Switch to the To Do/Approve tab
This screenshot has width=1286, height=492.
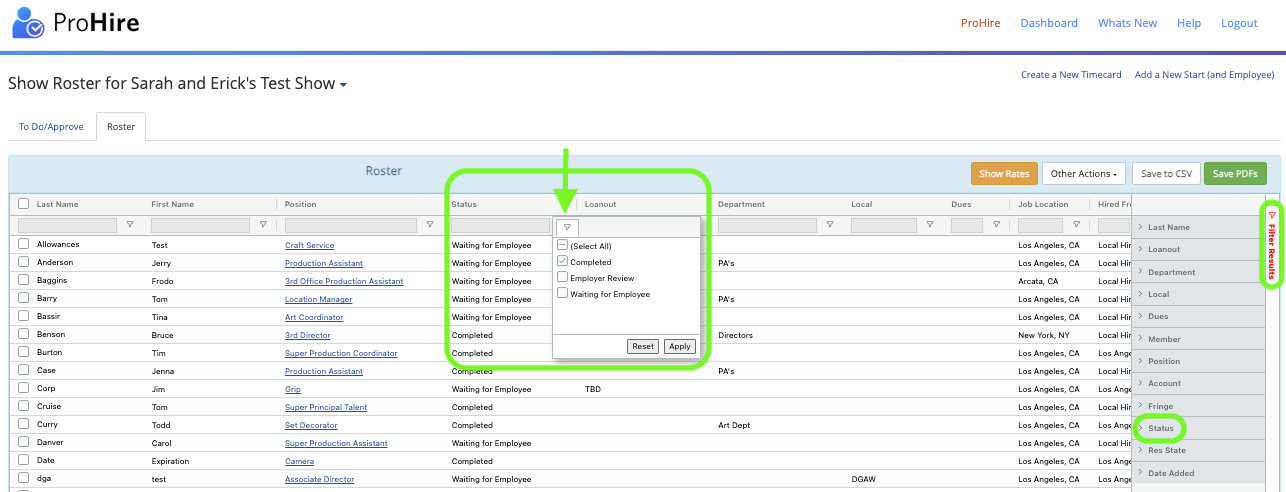pos(51,127)
